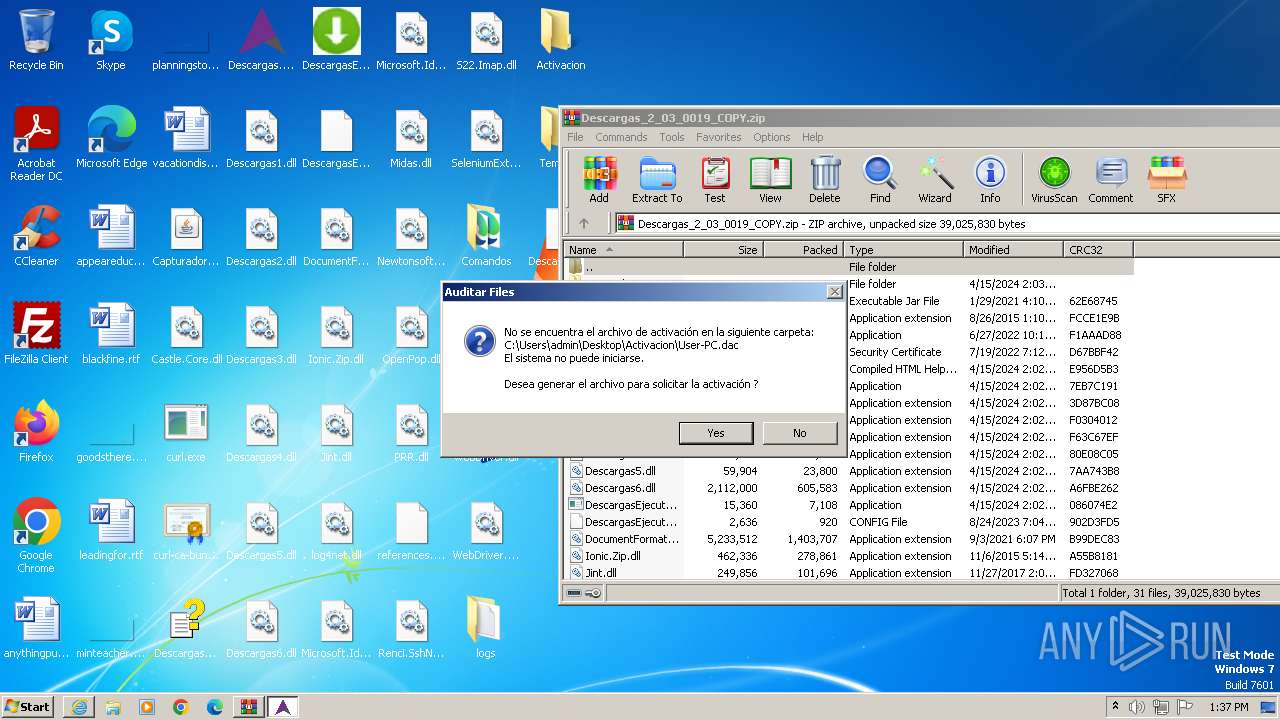Click the Add button in WinRAR toolbar
This screenshot has width=1280, height=720.
click(x=599, y=180)
